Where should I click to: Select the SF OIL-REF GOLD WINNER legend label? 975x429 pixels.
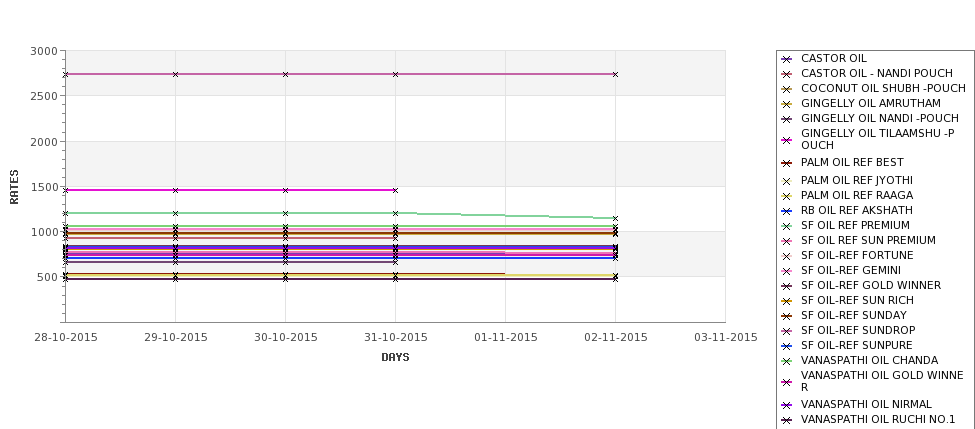click(x=871, y=285)
